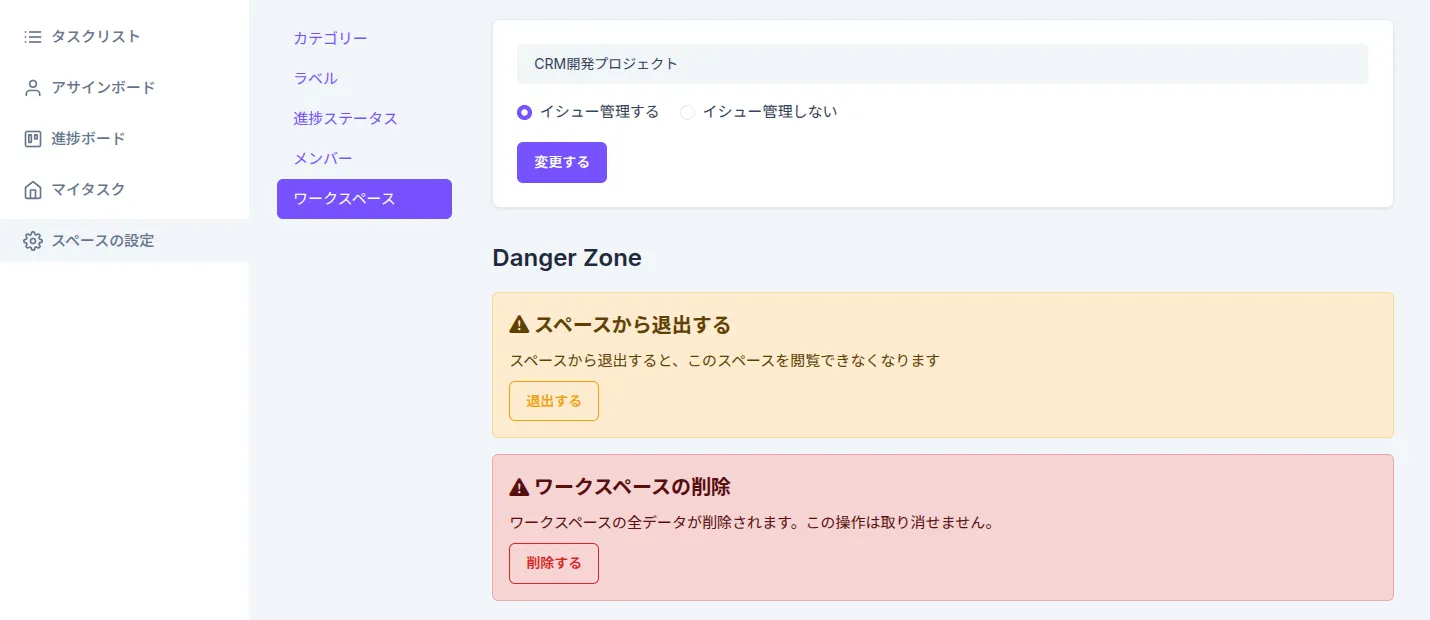Click the 進捗ボード board icon
Screen dimensions: 1430x620
point(33,139)
